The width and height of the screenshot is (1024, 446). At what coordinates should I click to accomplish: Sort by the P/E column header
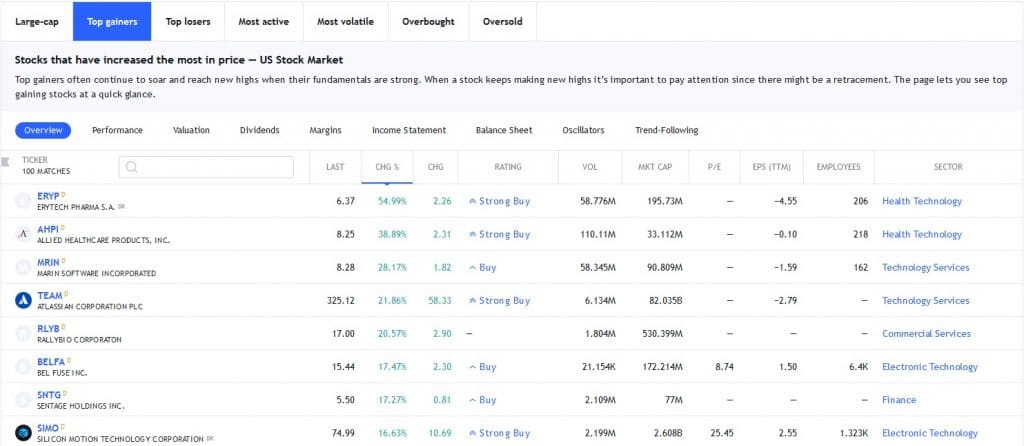[714, 167]
